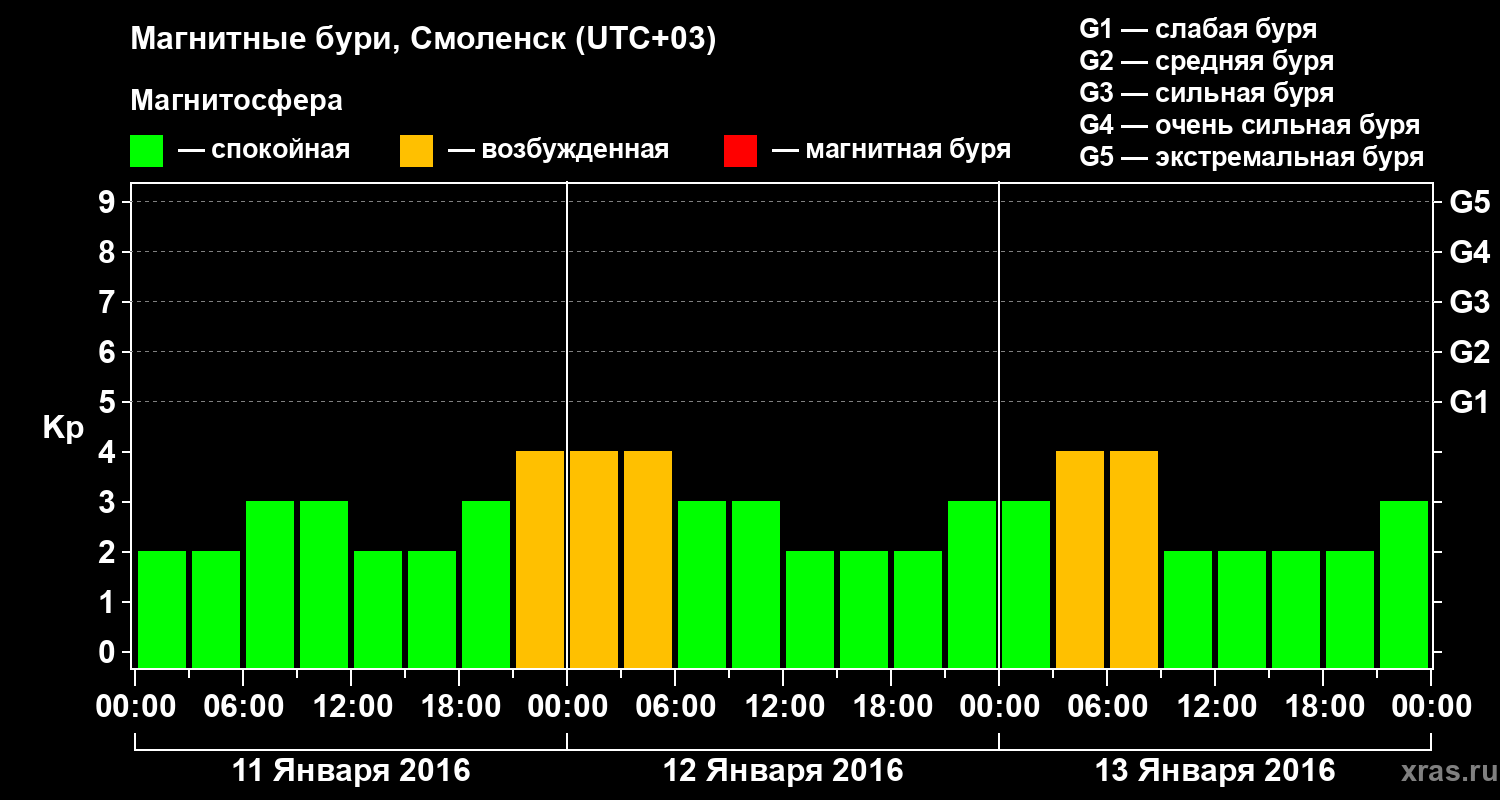
Task: Click the '0' value on Kp axis
Action: (109, 652)
